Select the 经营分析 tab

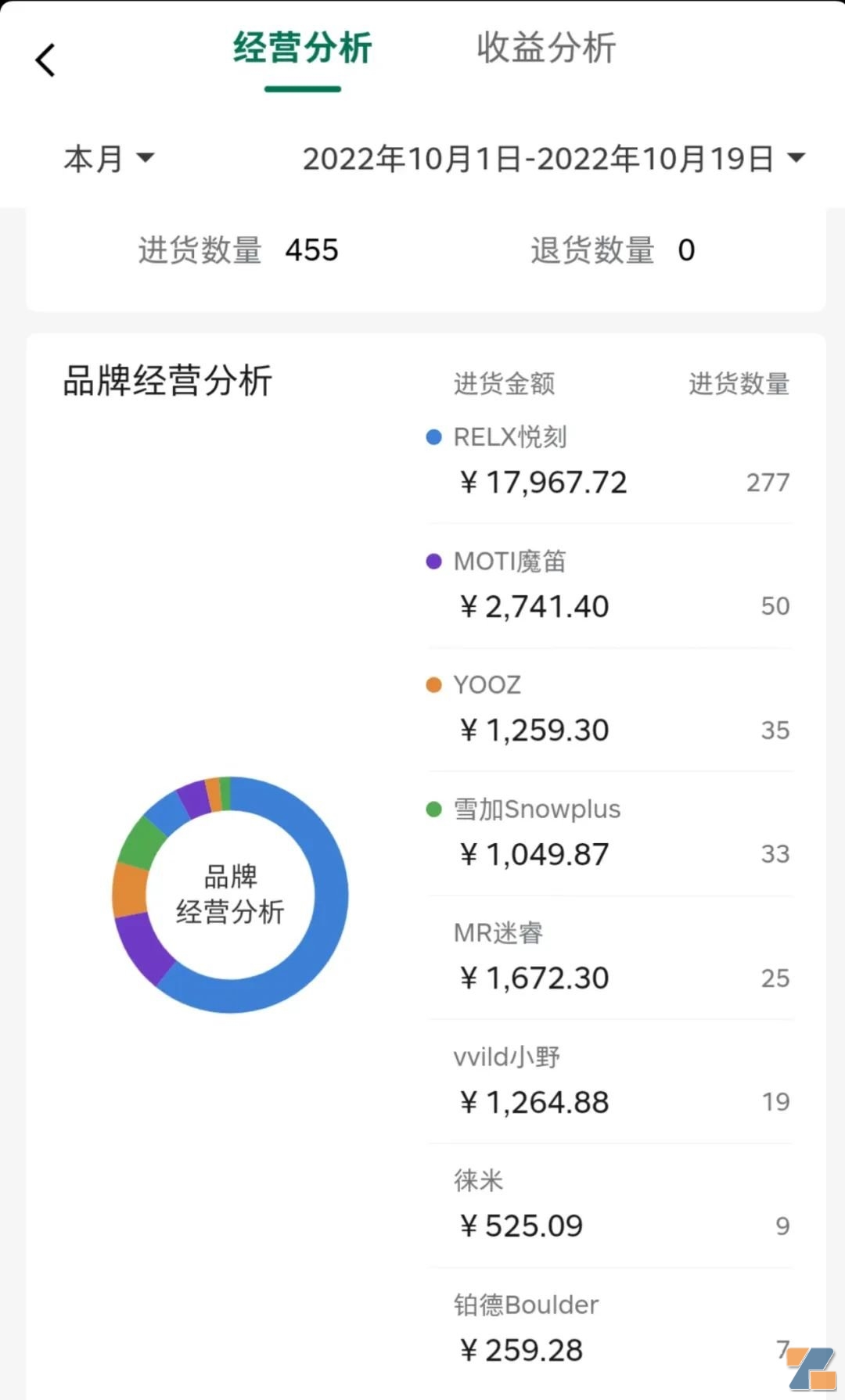(x=303, y=48)
